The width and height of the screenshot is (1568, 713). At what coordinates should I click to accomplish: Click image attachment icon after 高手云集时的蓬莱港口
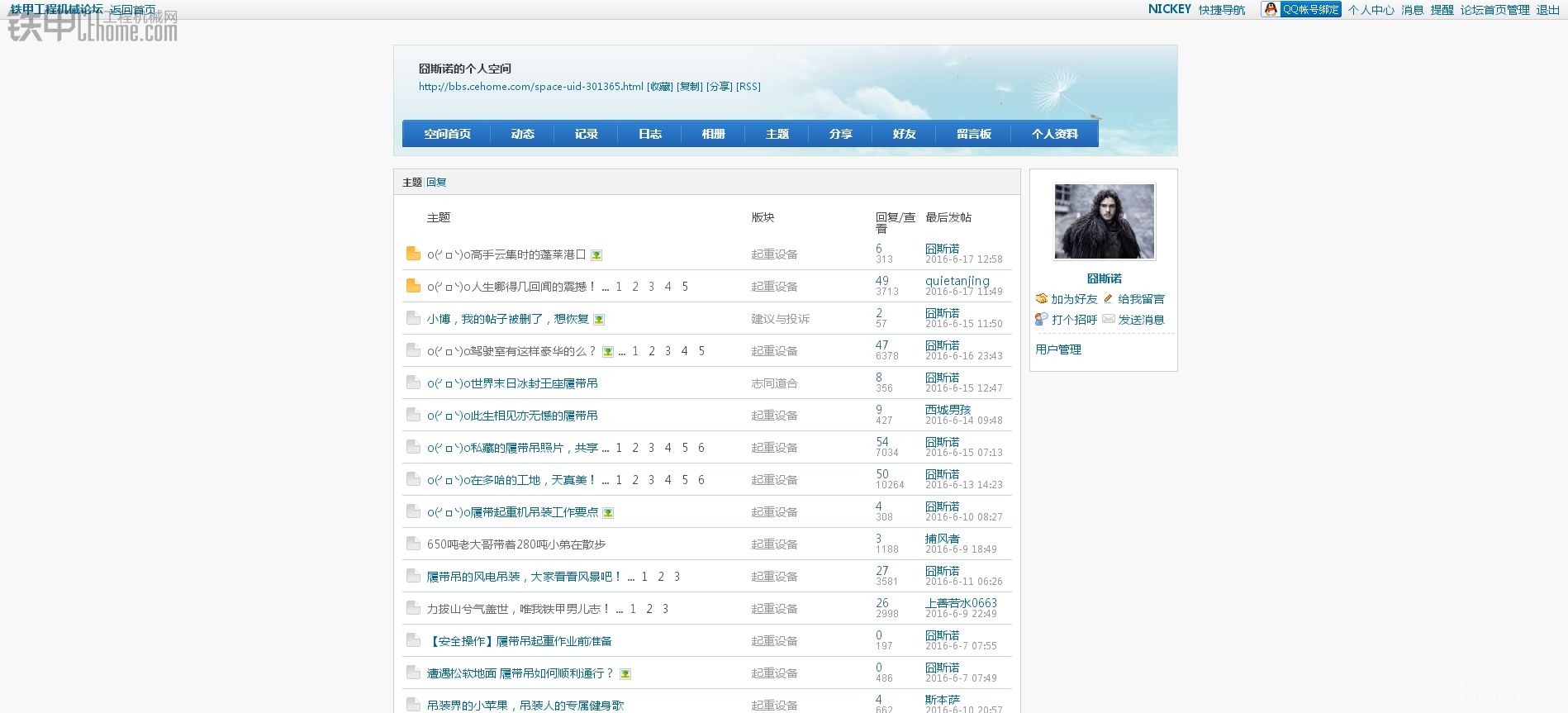pyautogui.click(x=596, y=255)
